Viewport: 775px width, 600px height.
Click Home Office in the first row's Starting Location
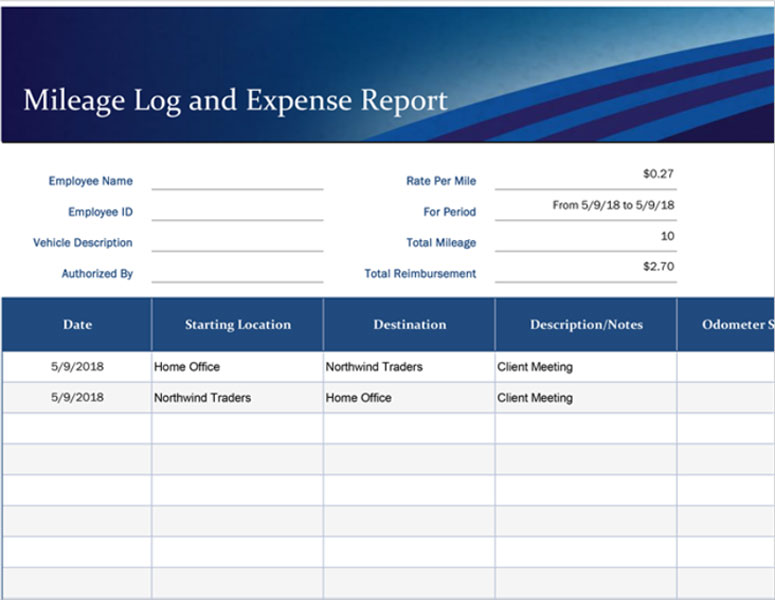187,367
